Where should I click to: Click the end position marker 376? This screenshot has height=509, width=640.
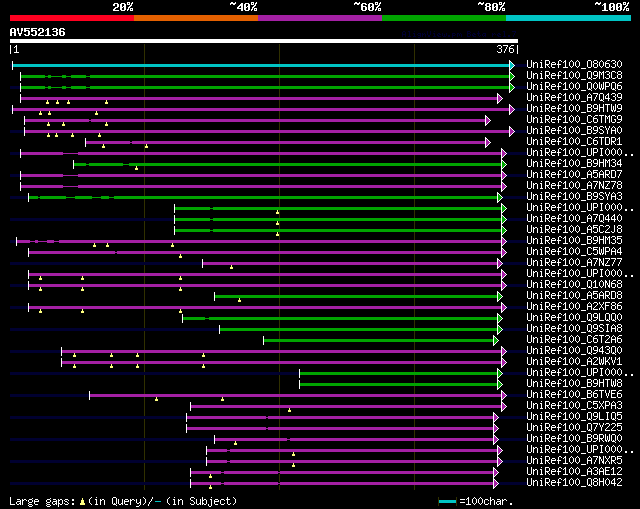coord(505,49)
